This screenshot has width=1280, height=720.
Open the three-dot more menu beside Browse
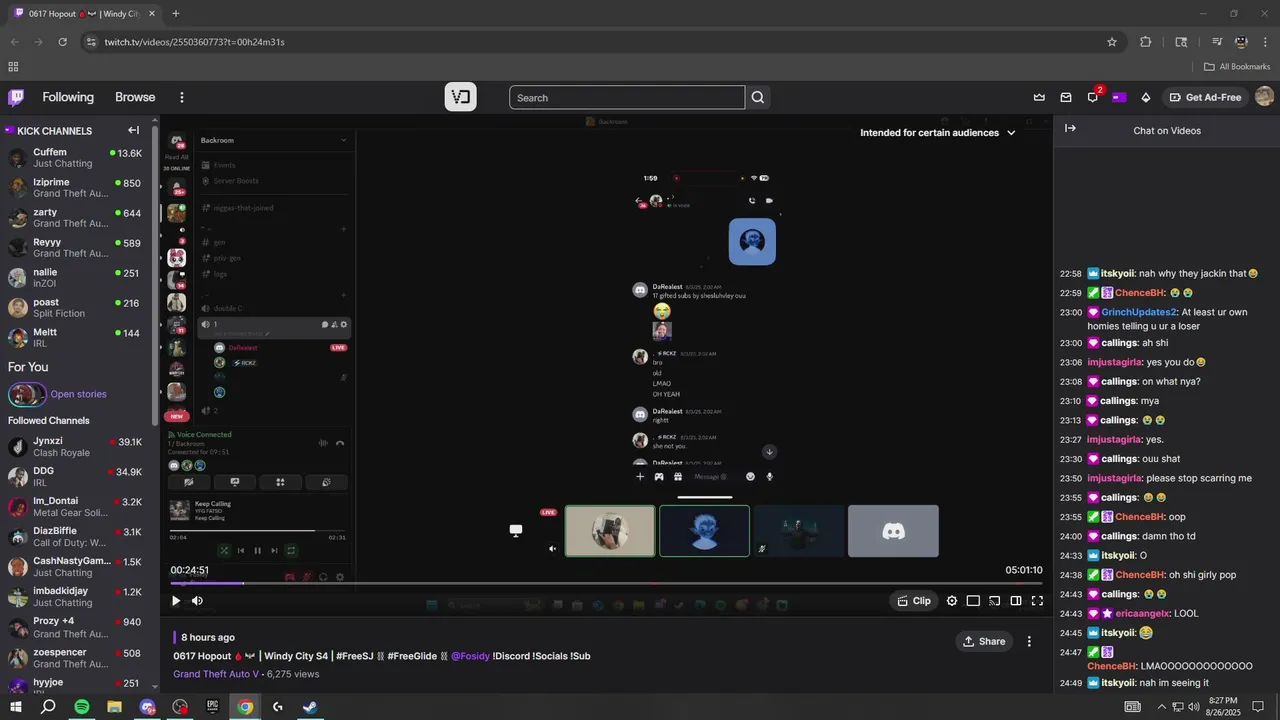182,97
